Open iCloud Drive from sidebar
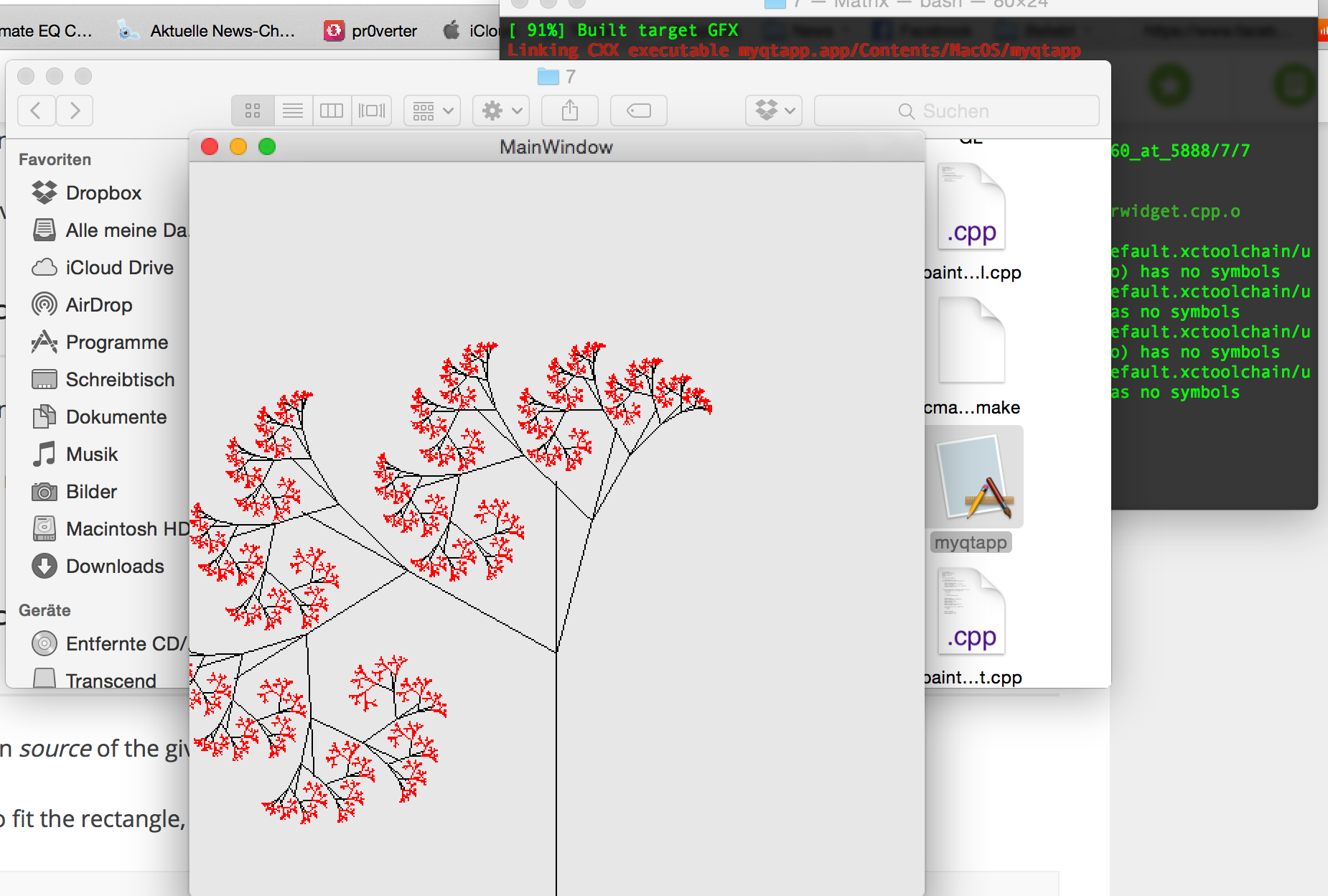The image size is (1328, 896). point(119,268)
